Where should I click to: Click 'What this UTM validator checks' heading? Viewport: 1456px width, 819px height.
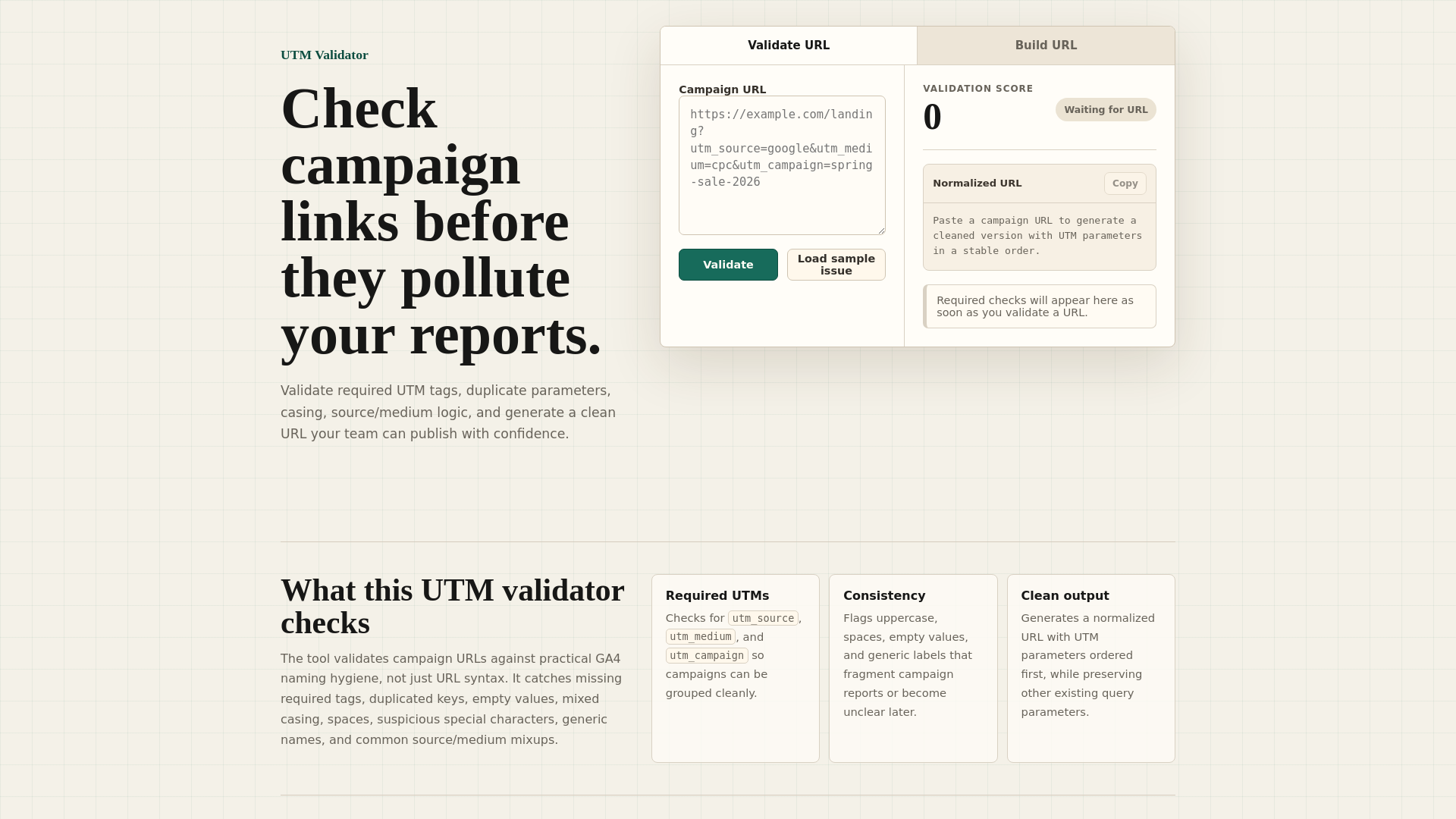pos(453,607)
